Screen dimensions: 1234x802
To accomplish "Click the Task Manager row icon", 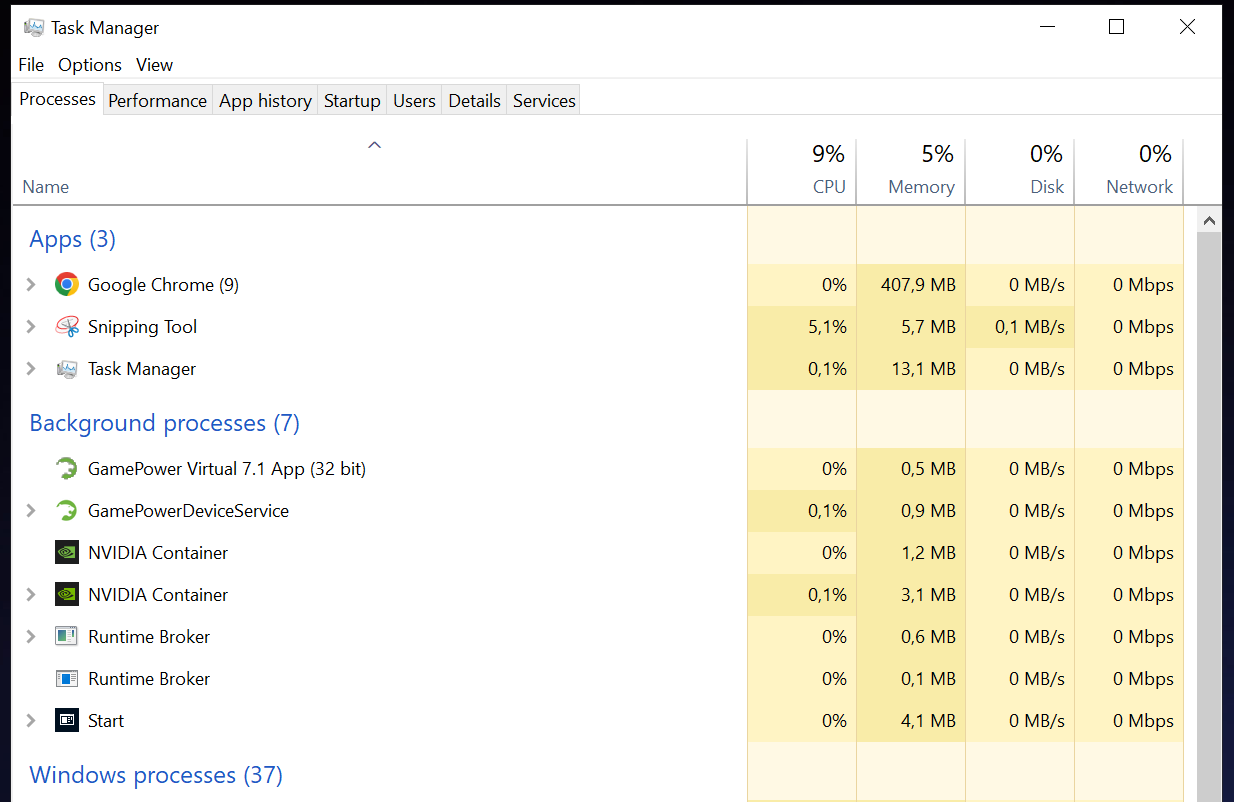I will point(67,369).
